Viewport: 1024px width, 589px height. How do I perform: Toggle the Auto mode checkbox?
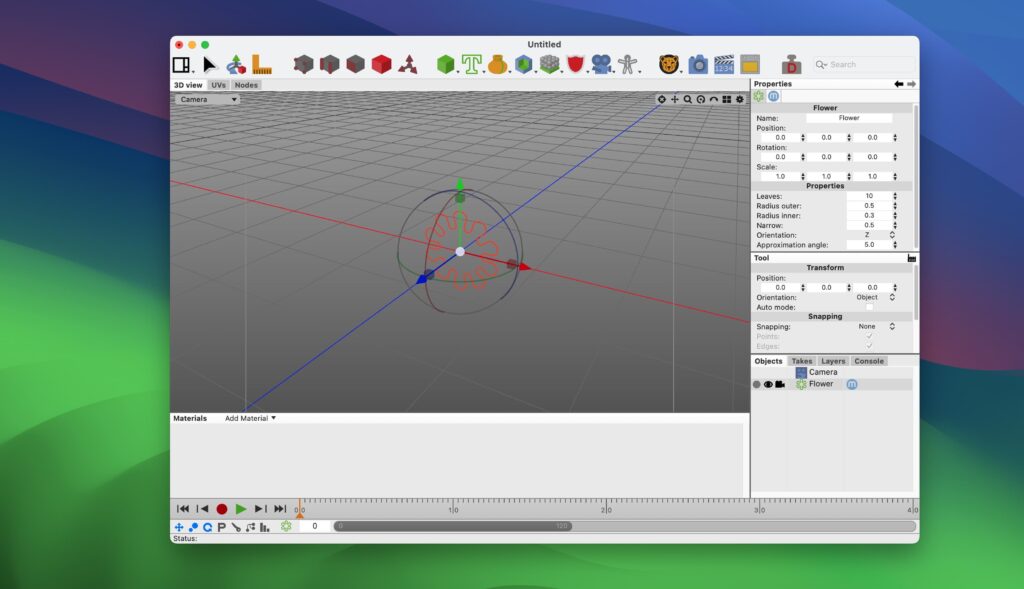[x=869, y=307]
